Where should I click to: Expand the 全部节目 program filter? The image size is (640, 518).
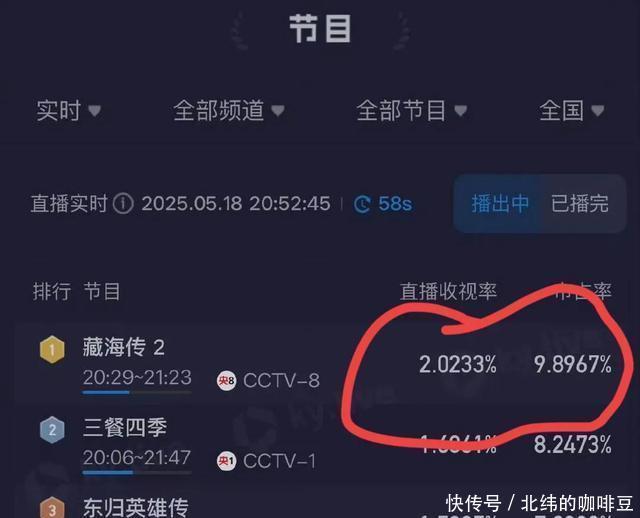pyautogui.click(x=411, y=111)
